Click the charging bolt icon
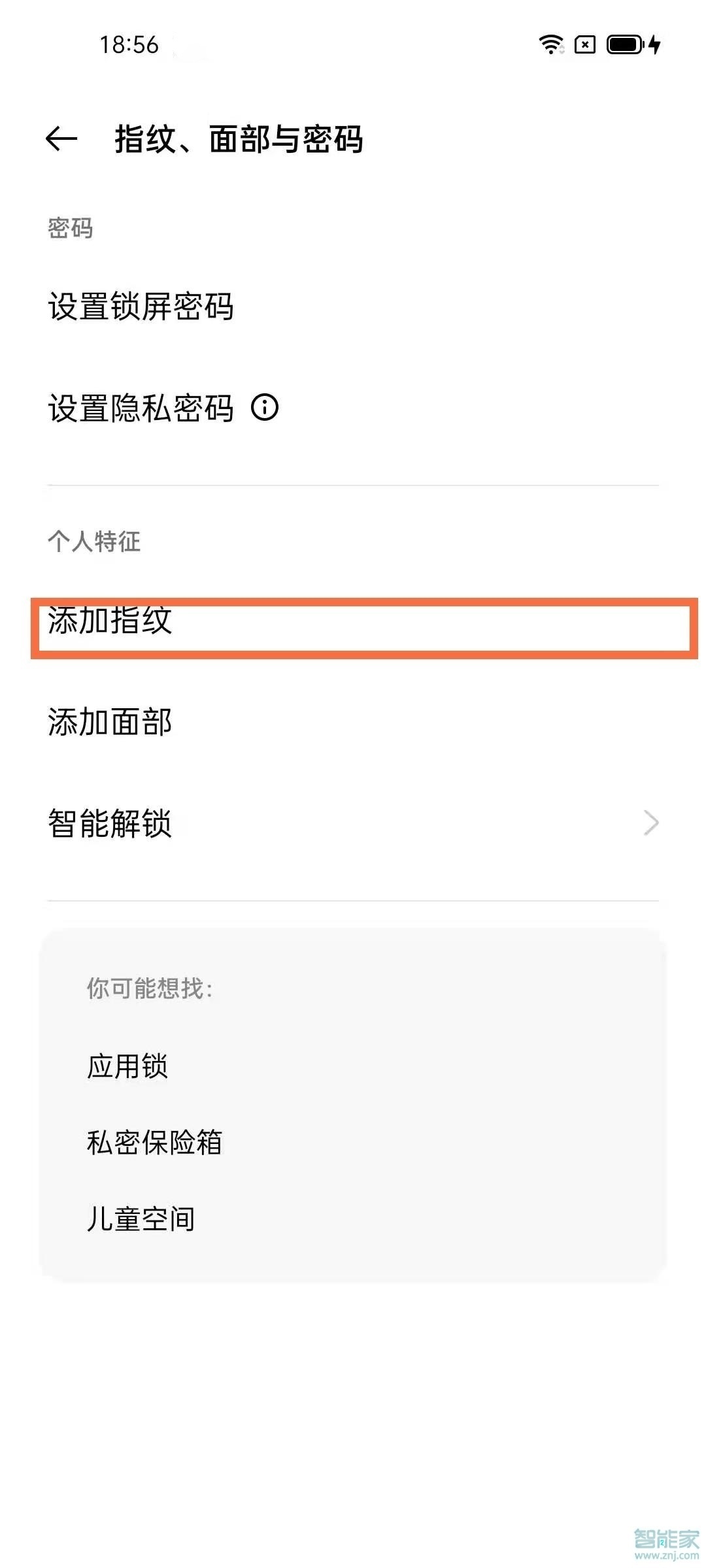The image size is (706, 1568). (x=656, y=44)
